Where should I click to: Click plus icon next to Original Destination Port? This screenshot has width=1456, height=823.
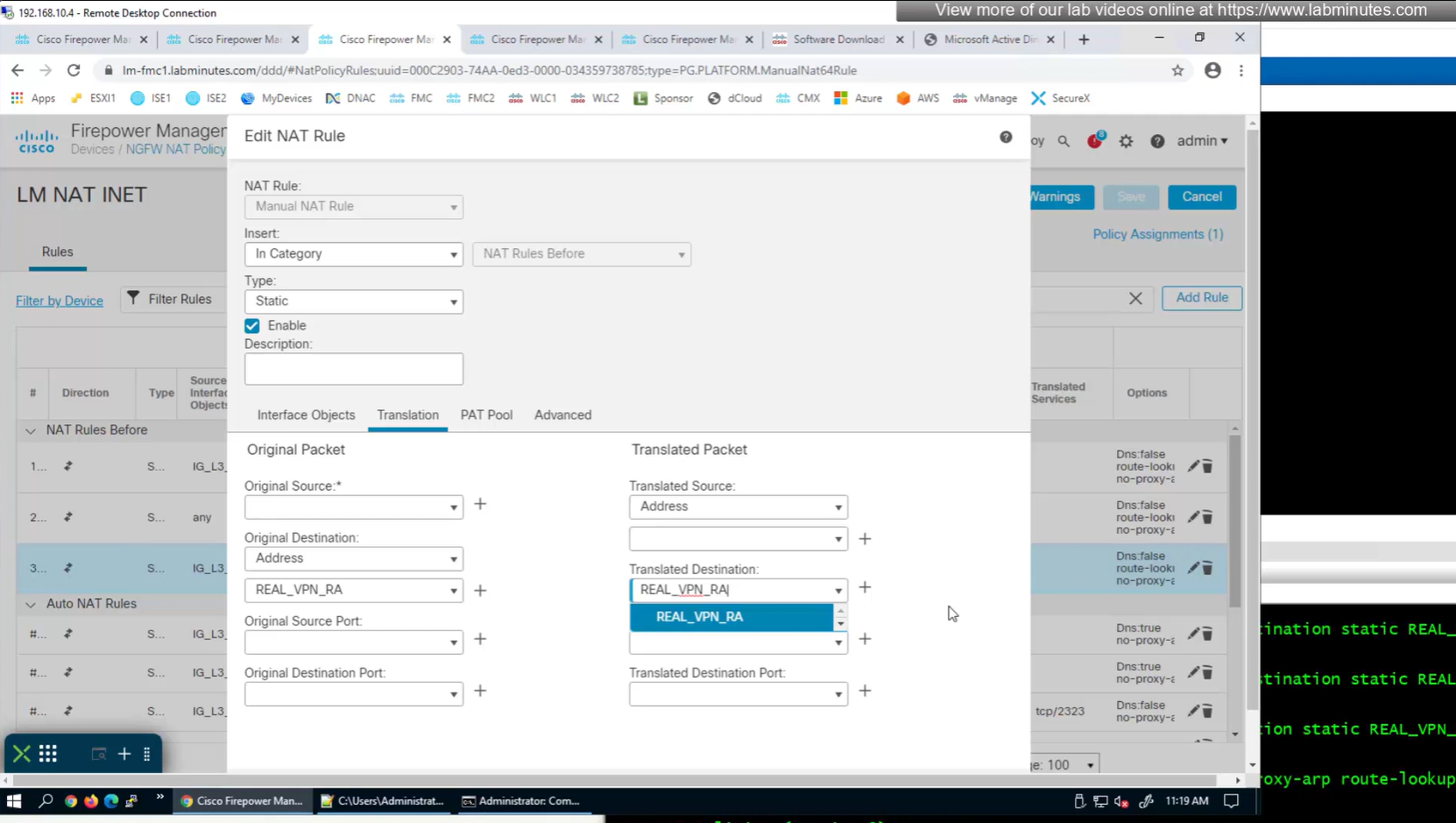480,691
